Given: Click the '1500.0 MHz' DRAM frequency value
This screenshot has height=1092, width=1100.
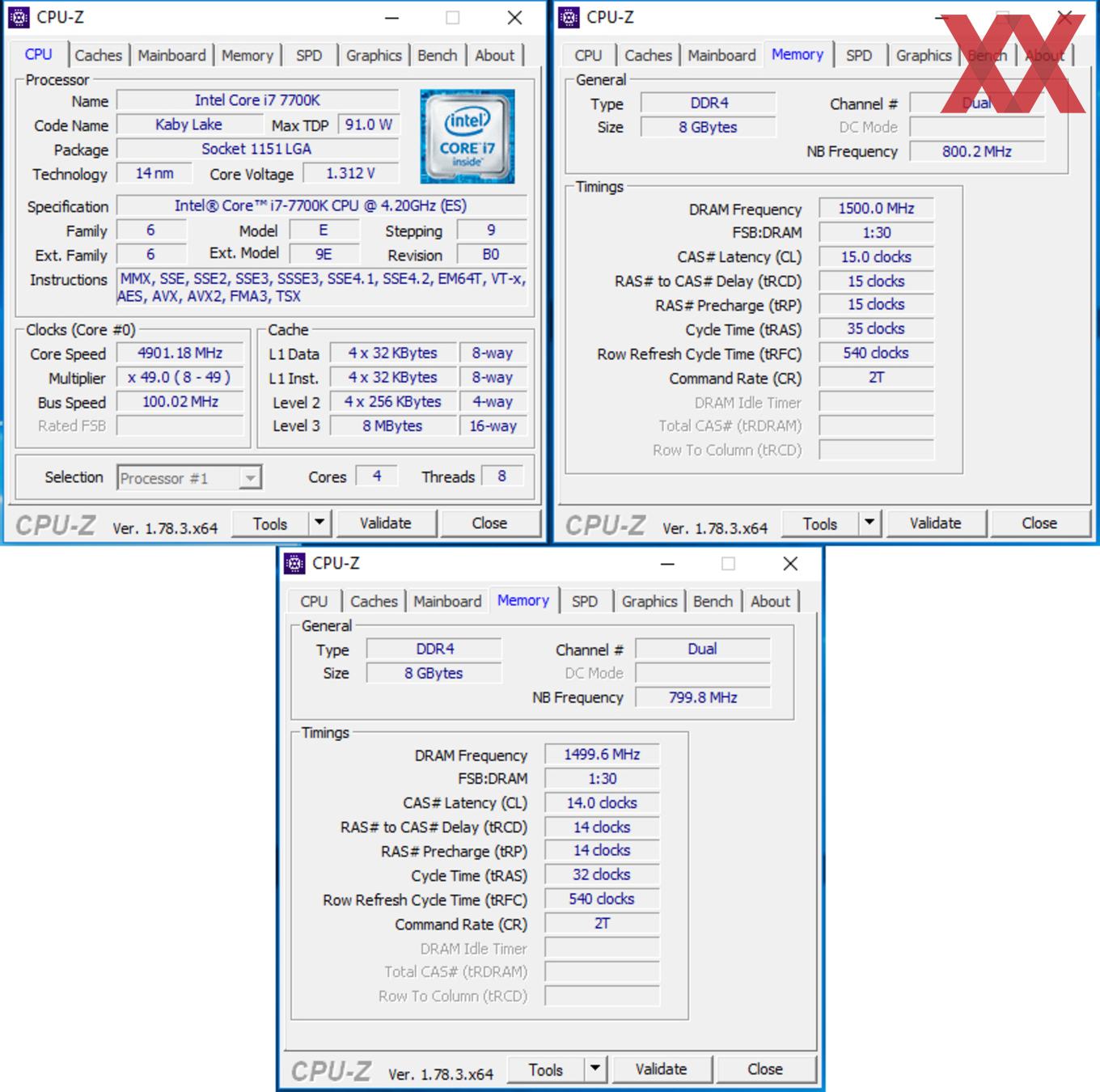Looking at the screenshot, I should tap(877, 208).
